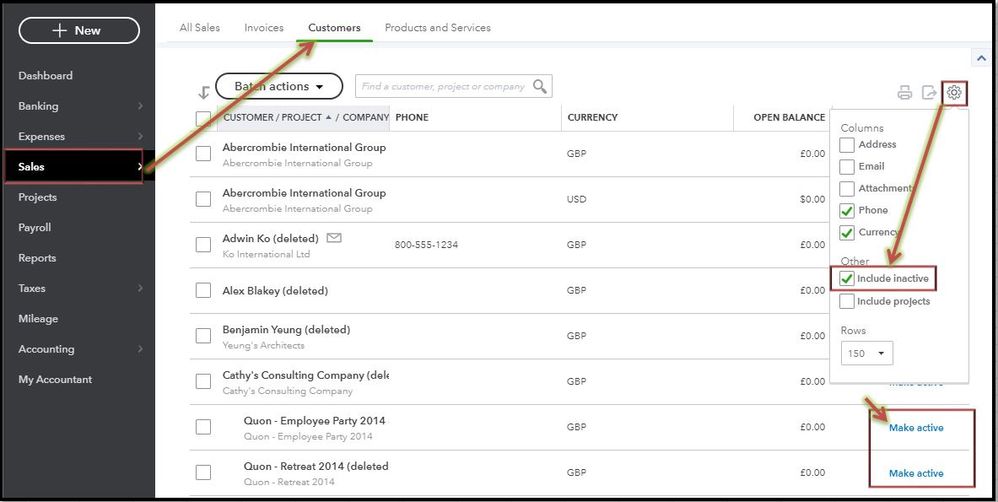Click Make active for Quon - Employee Party 2014

(x=916, y=428)
